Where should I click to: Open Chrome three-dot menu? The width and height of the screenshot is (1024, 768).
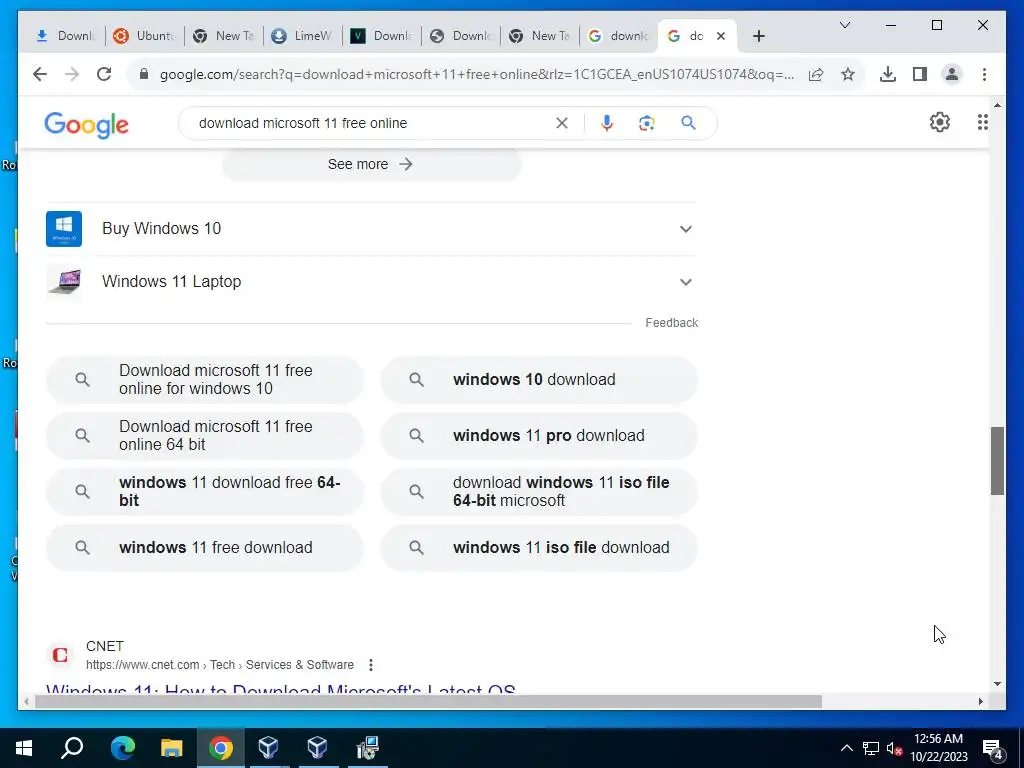pyautogui.click(x=984, y=74)
